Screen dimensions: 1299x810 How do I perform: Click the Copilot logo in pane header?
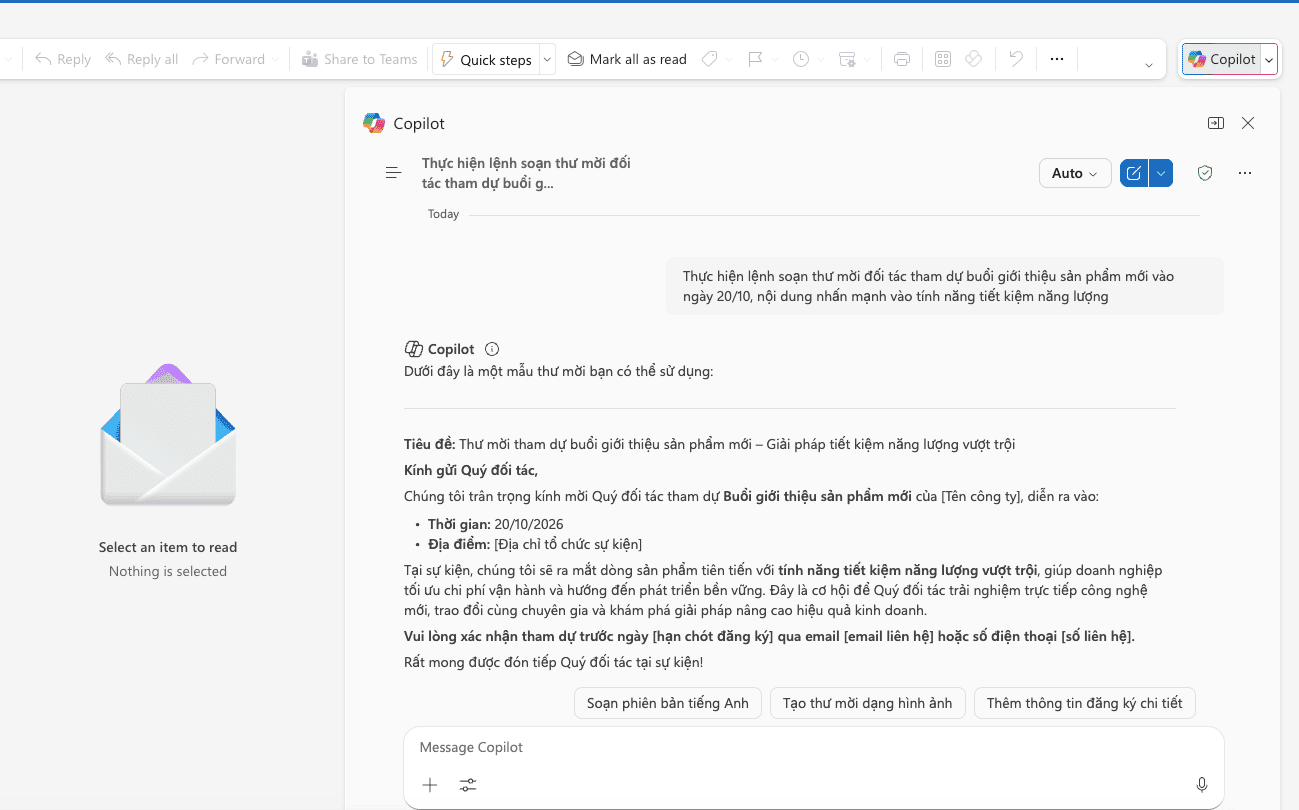pos(374,123)
